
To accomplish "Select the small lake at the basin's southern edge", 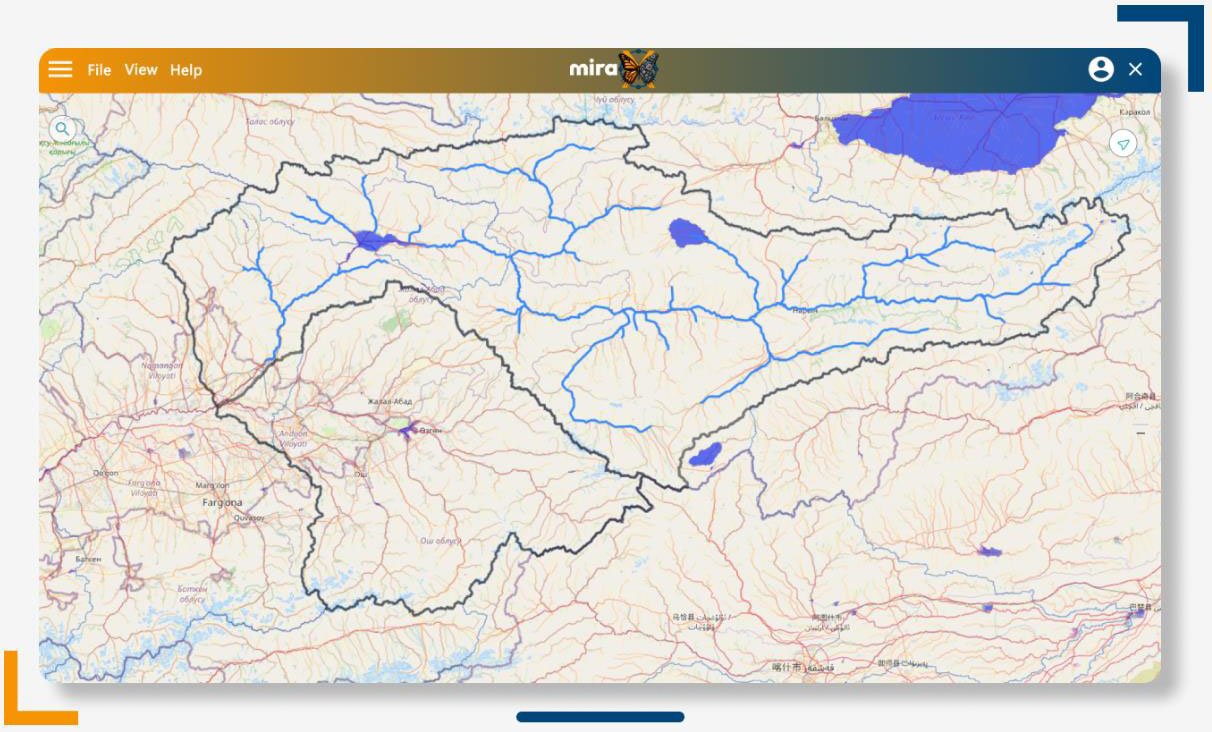I will (706, 455).
